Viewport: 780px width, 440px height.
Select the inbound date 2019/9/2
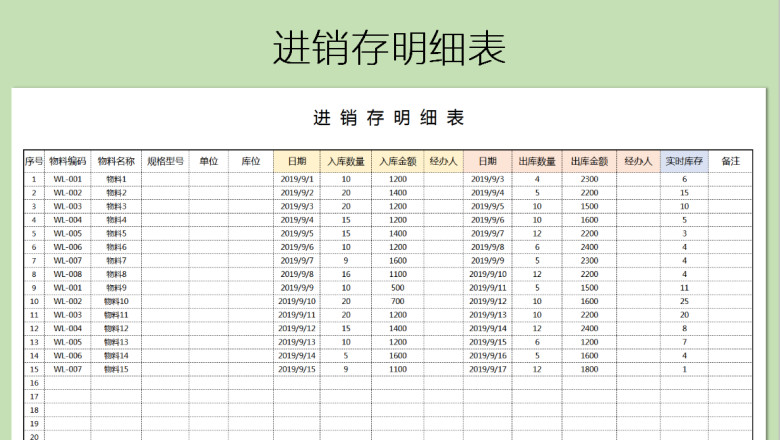[297, 192]
